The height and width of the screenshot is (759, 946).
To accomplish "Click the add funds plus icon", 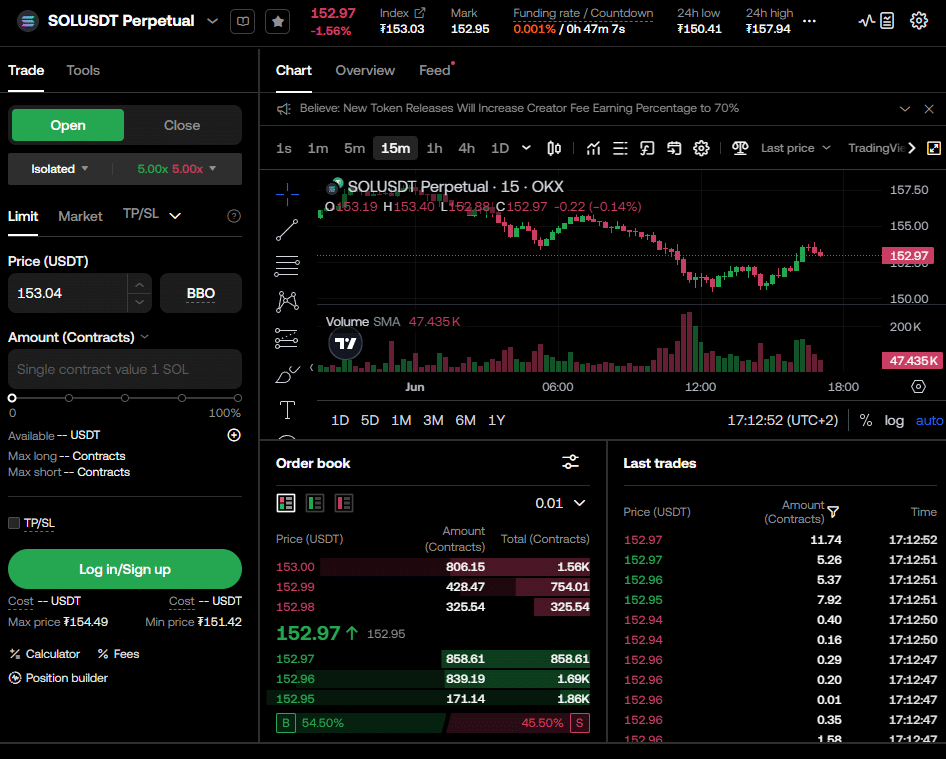I will (234, 436).
